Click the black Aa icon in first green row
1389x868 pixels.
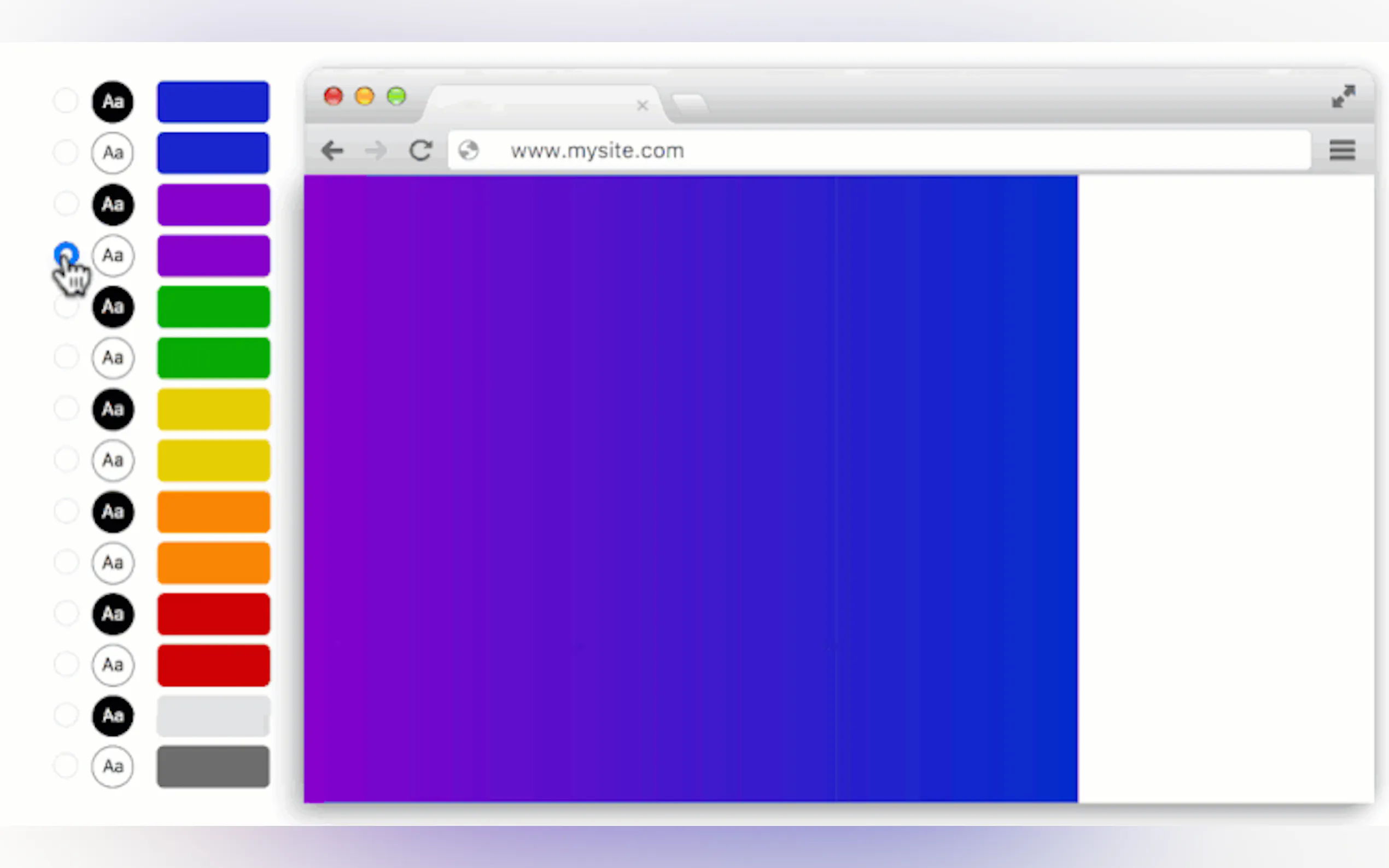pos(113,307)
